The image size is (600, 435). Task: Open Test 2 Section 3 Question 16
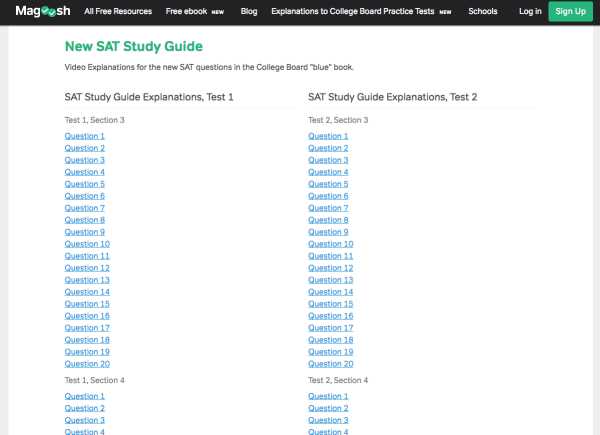point(331,316)
